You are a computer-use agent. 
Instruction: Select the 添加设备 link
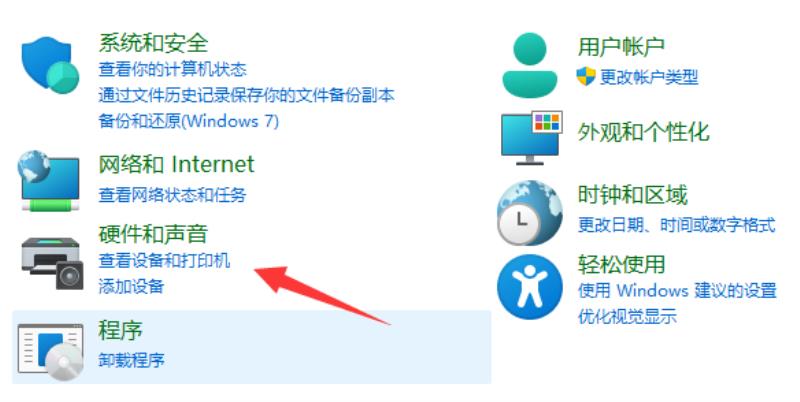(x=131, y=286)
